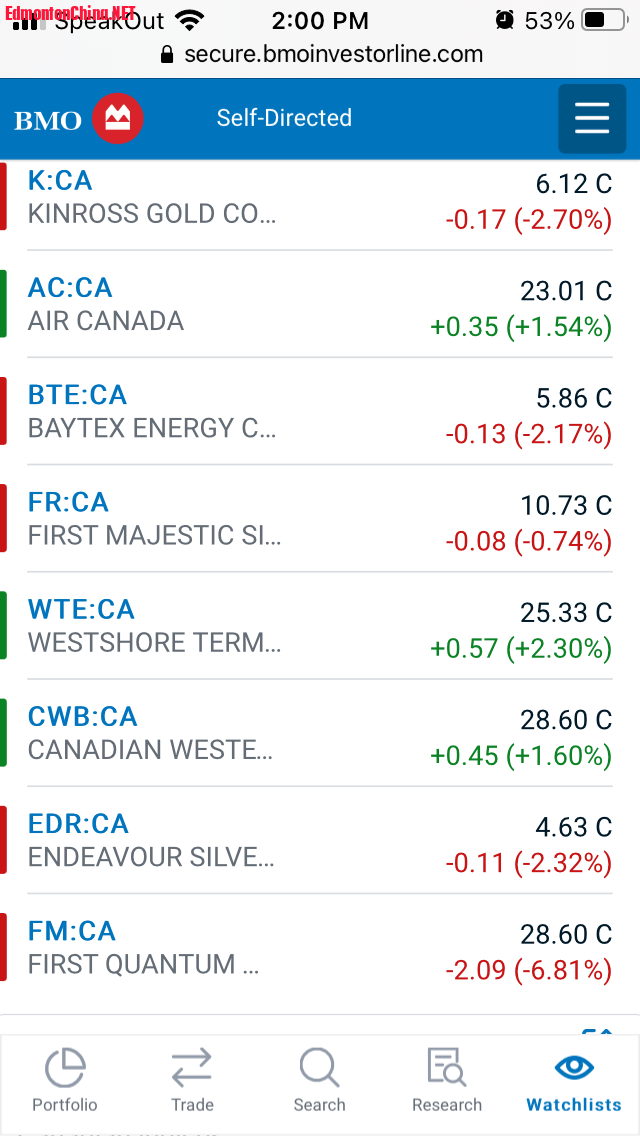
Task: Tap the Trade arrows icon
Action: pyautogui.click(x=192, y=1067)
